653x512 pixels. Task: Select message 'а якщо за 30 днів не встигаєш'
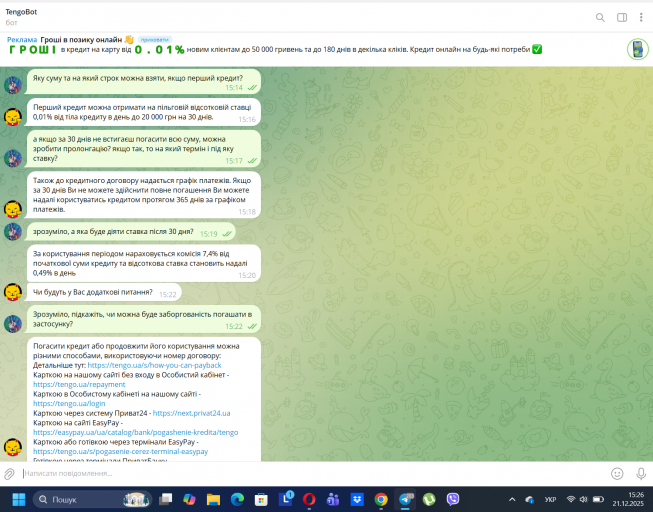144,149
